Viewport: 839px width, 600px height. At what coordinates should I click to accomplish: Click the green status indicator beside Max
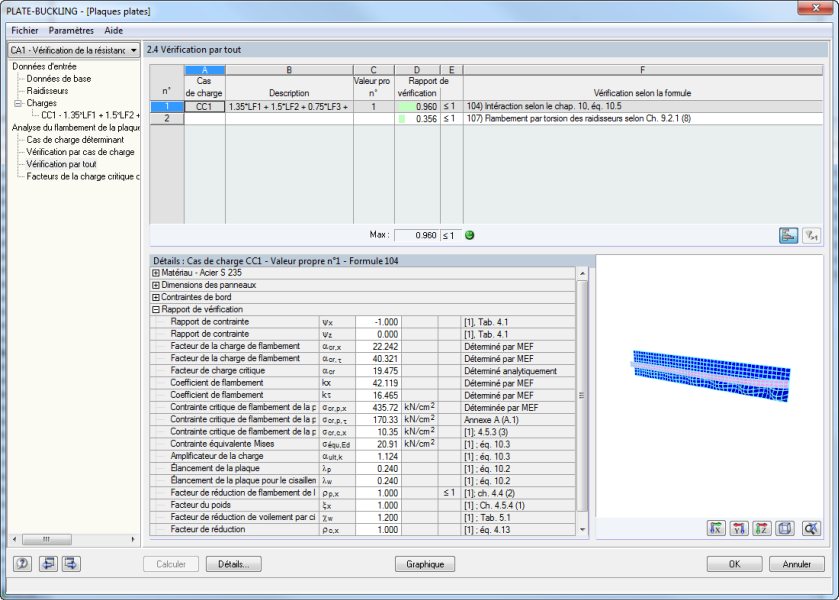tap(470, 235)
